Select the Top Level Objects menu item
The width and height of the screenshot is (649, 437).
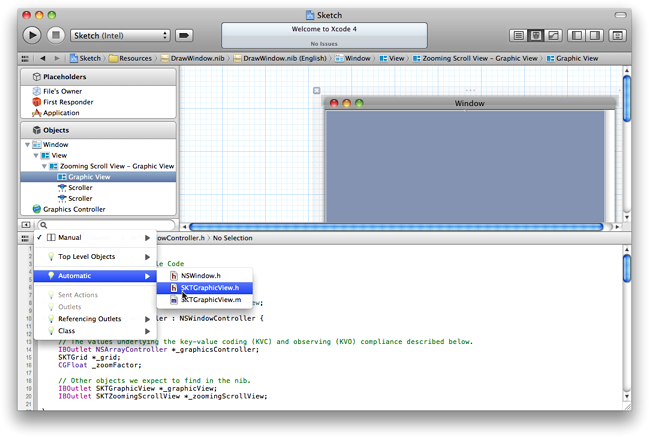click(86, 257)
